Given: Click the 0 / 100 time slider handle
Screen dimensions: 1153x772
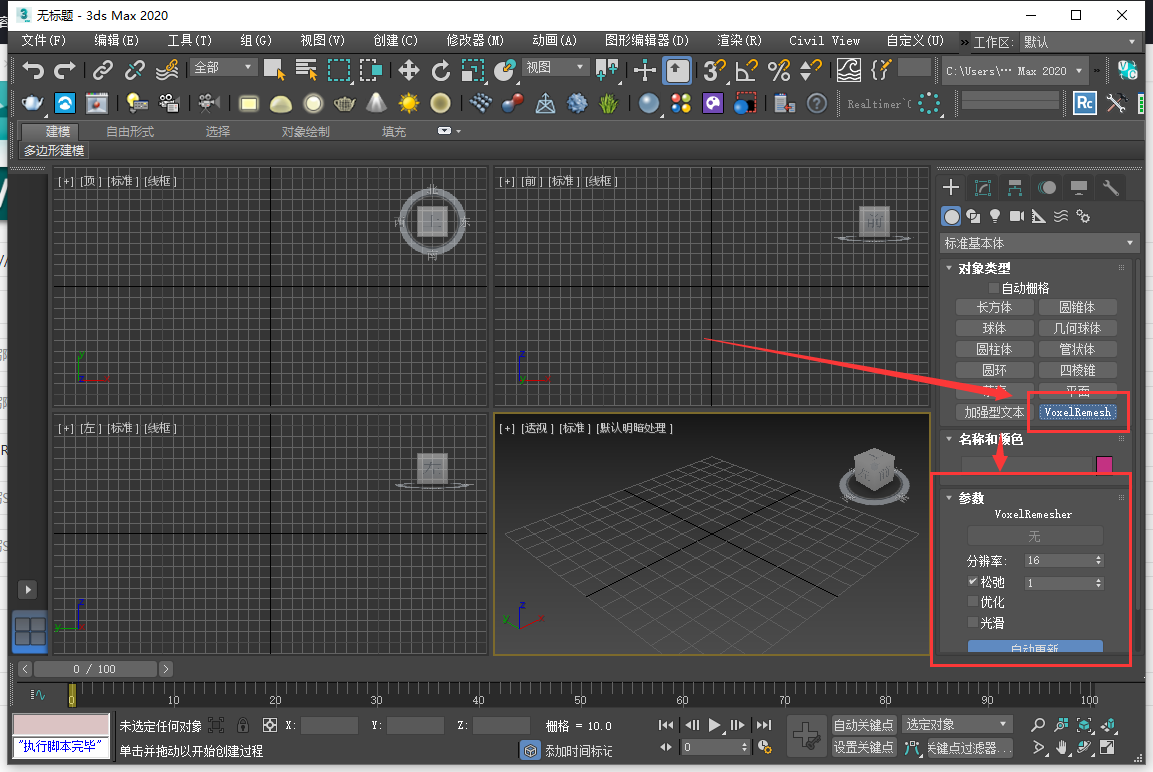Looking at the screenshot, I should coord(95,669).
